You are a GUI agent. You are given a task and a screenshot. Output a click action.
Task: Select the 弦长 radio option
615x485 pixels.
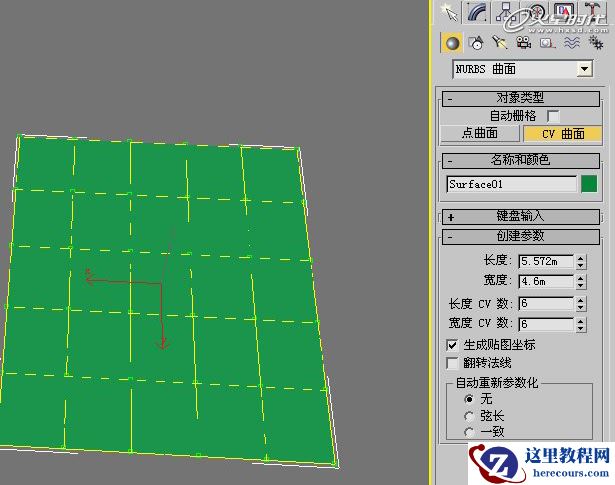tap(469, 416)
